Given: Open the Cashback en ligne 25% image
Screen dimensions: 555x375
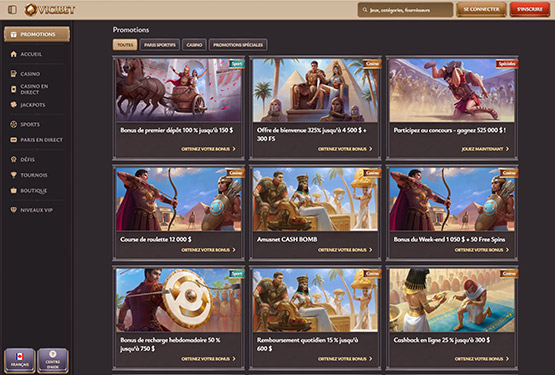Looking at the screenshot, I should tap(452, 300).
